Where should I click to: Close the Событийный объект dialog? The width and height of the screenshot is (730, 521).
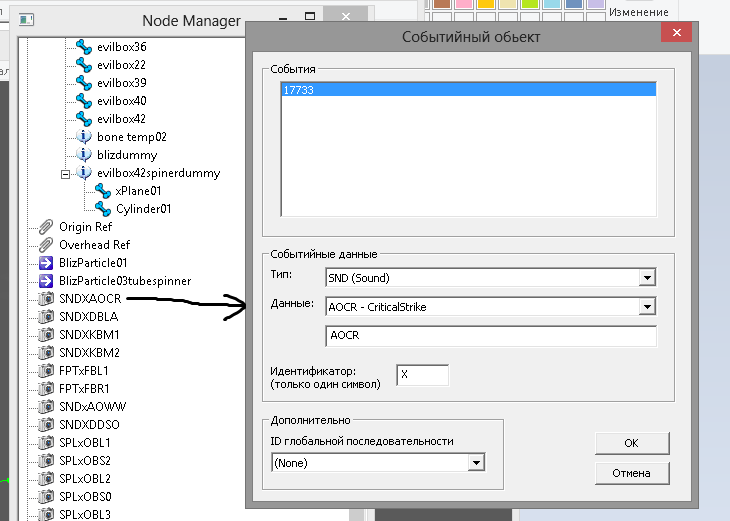click(676, 33)
